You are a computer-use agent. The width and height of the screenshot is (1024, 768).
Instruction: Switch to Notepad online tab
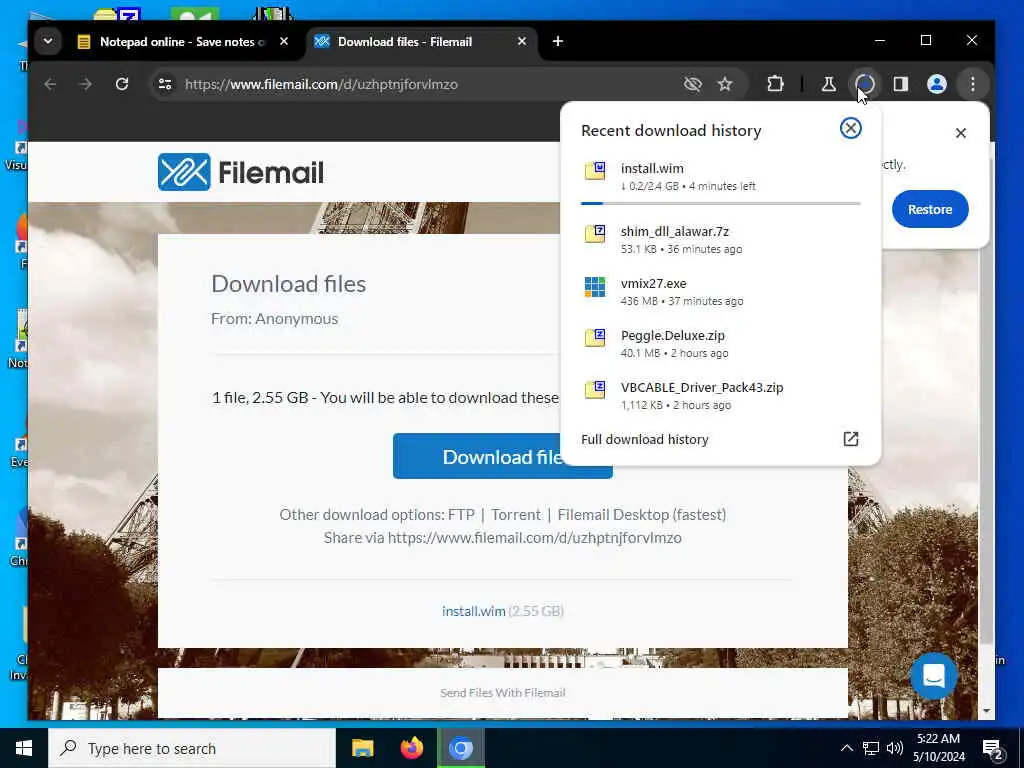point(182,42)
